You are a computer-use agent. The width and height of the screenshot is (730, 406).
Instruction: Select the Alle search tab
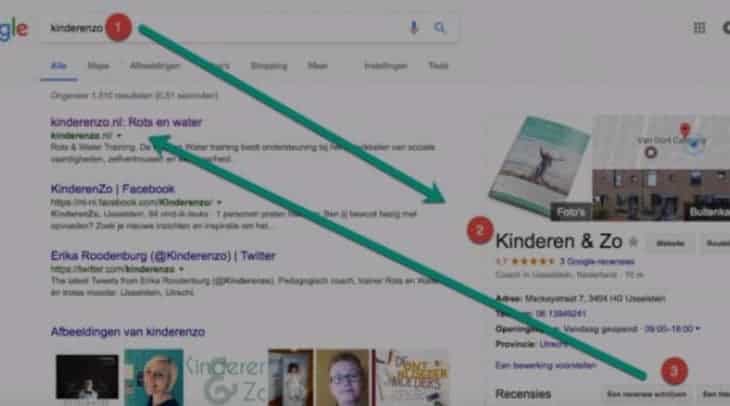58,66
